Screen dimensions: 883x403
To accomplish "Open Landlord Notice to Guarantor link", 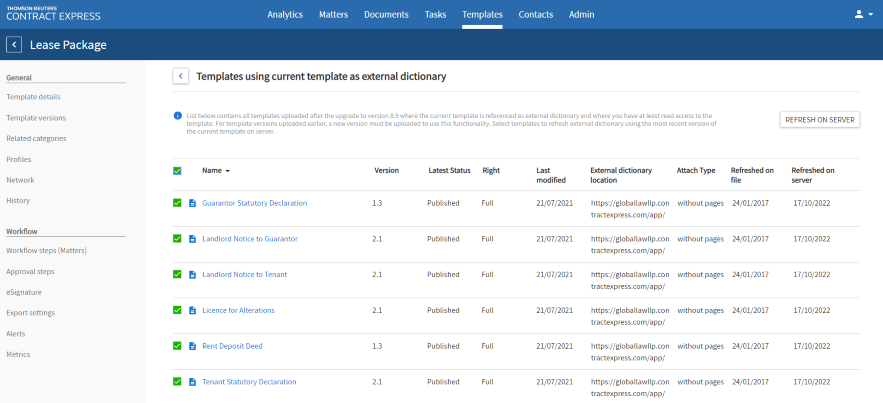I will click(250, 239).
